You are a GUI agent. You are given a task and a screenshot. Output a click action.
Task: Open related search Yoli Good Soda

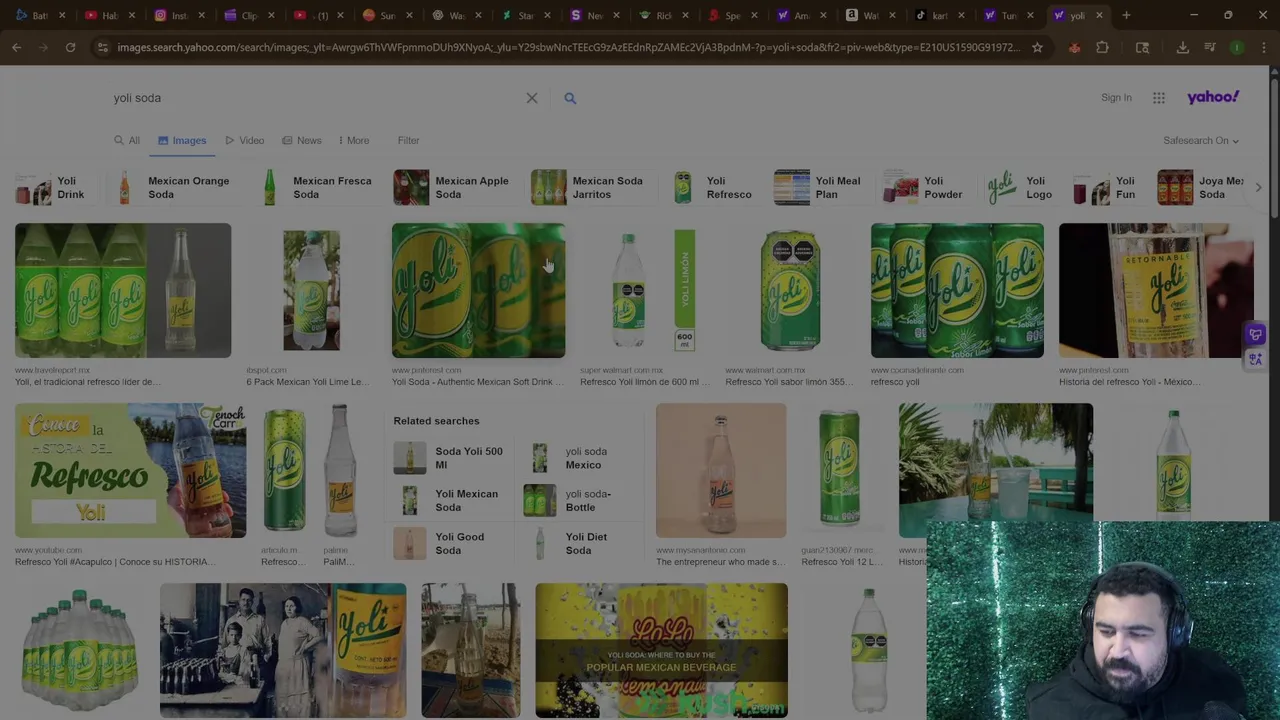click(451, 543)
